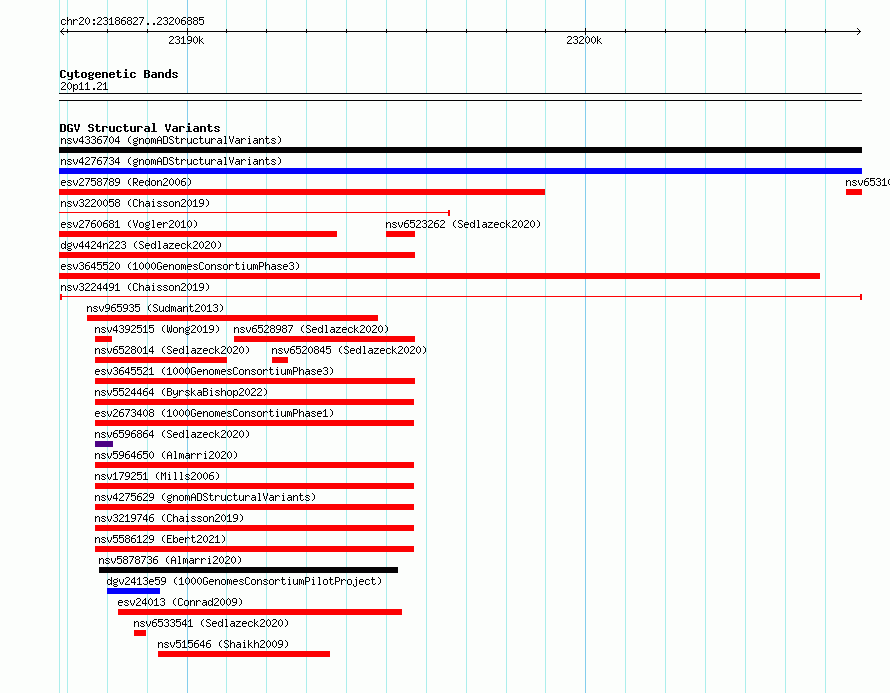The width and height of the screenshot is (890, 693).
Task: Select the nsv6596864 purple variant bar
Action: [x=104, y=444]
